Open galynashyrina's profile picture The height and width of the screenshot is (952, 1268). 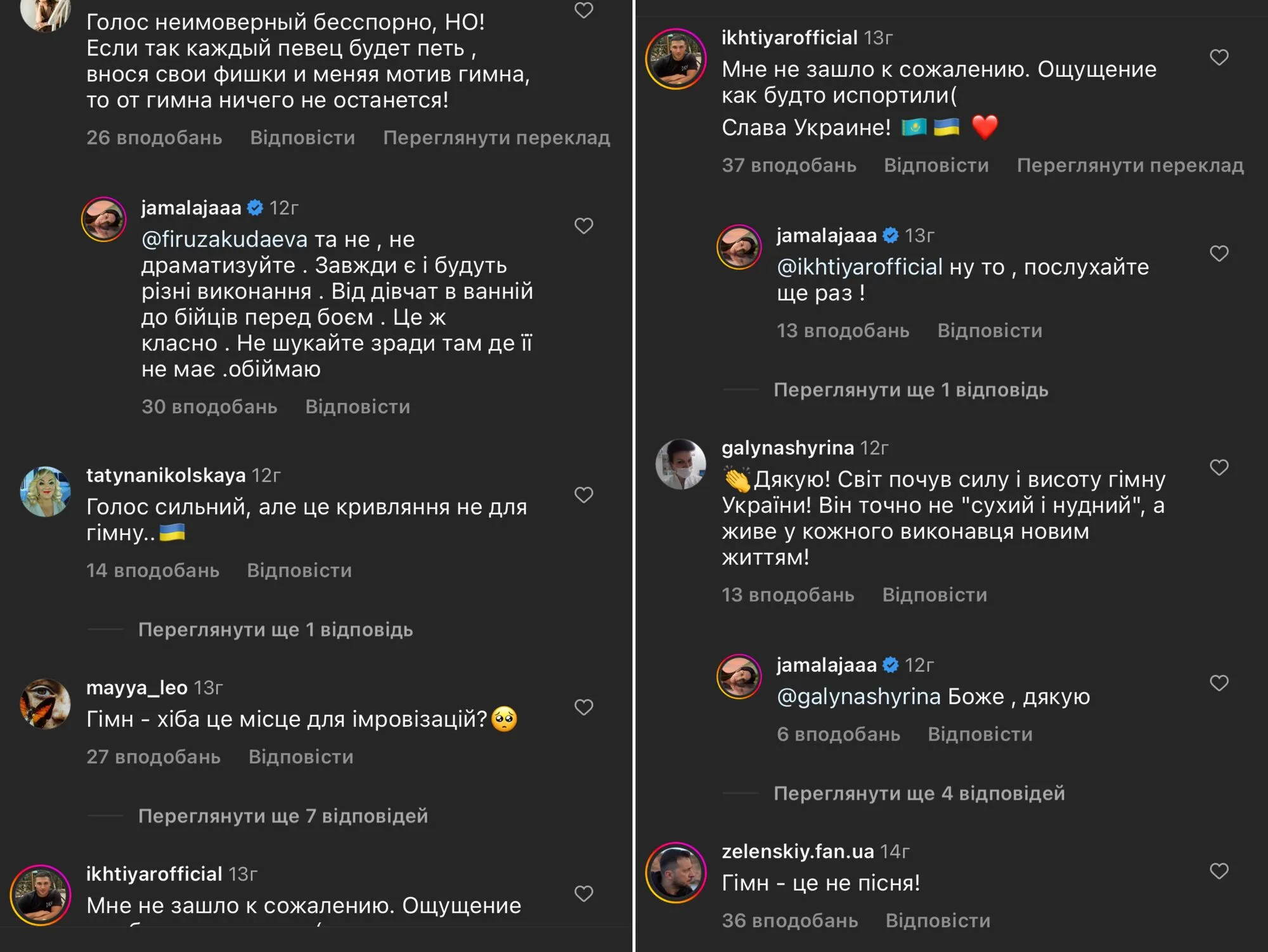coord(680,465)
